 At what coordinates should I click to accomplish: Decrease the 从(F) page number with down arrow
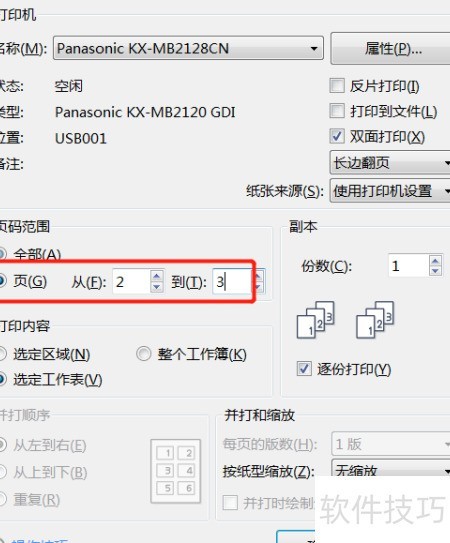157,287
